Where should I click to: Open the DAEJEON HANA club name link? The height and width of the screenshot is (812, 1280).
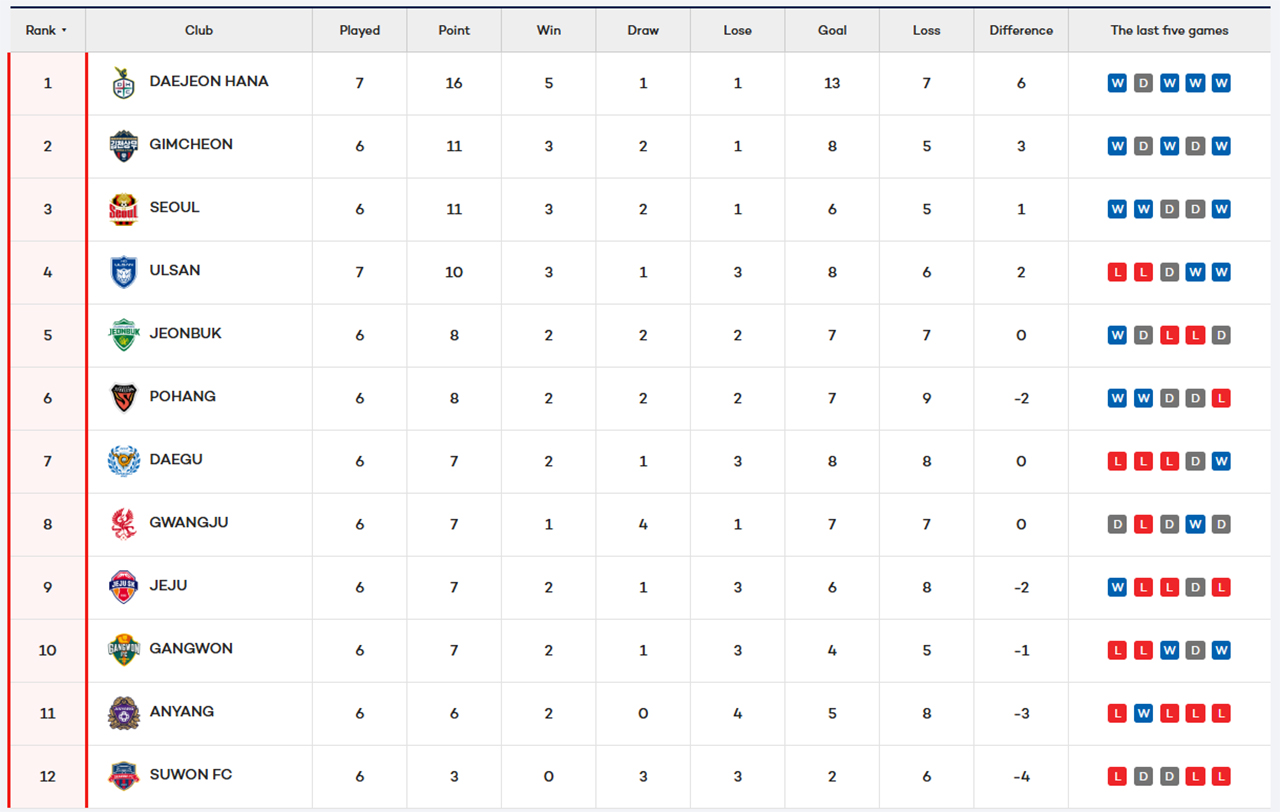[209, 81]
